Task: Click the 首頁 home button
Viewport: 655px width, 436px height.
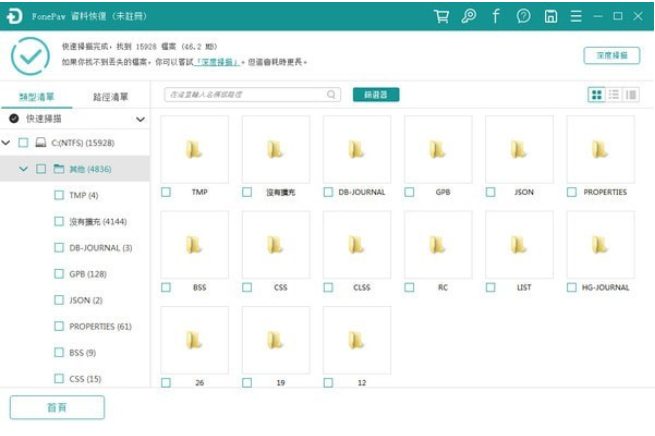Action: 57,407
